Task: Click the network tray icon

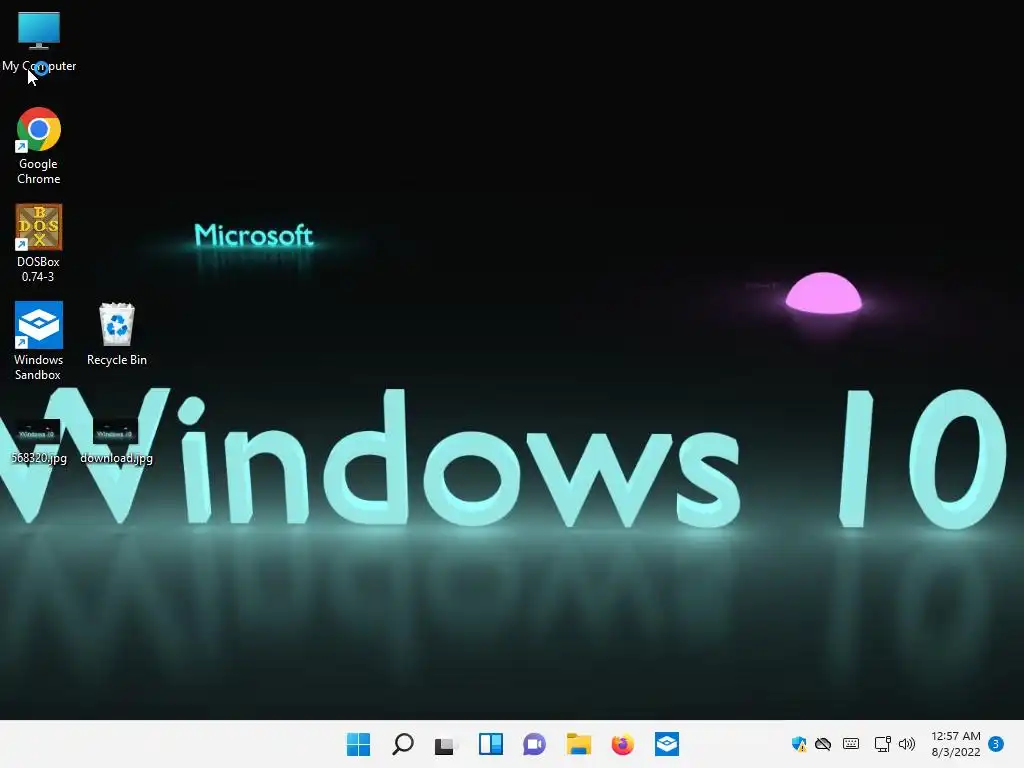Action: [x=882, y=744]
